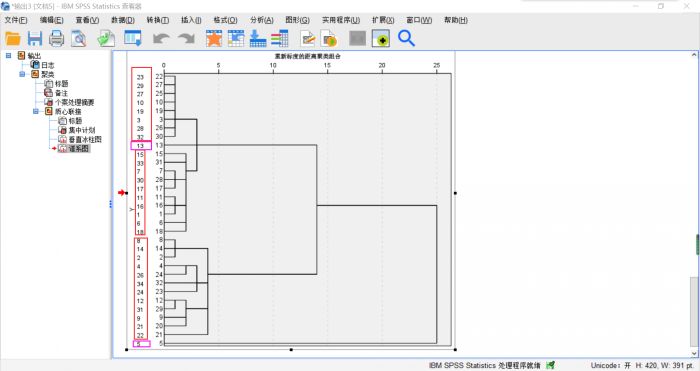
Task: Click the Export output icon
Action: [x=106, y=38]
